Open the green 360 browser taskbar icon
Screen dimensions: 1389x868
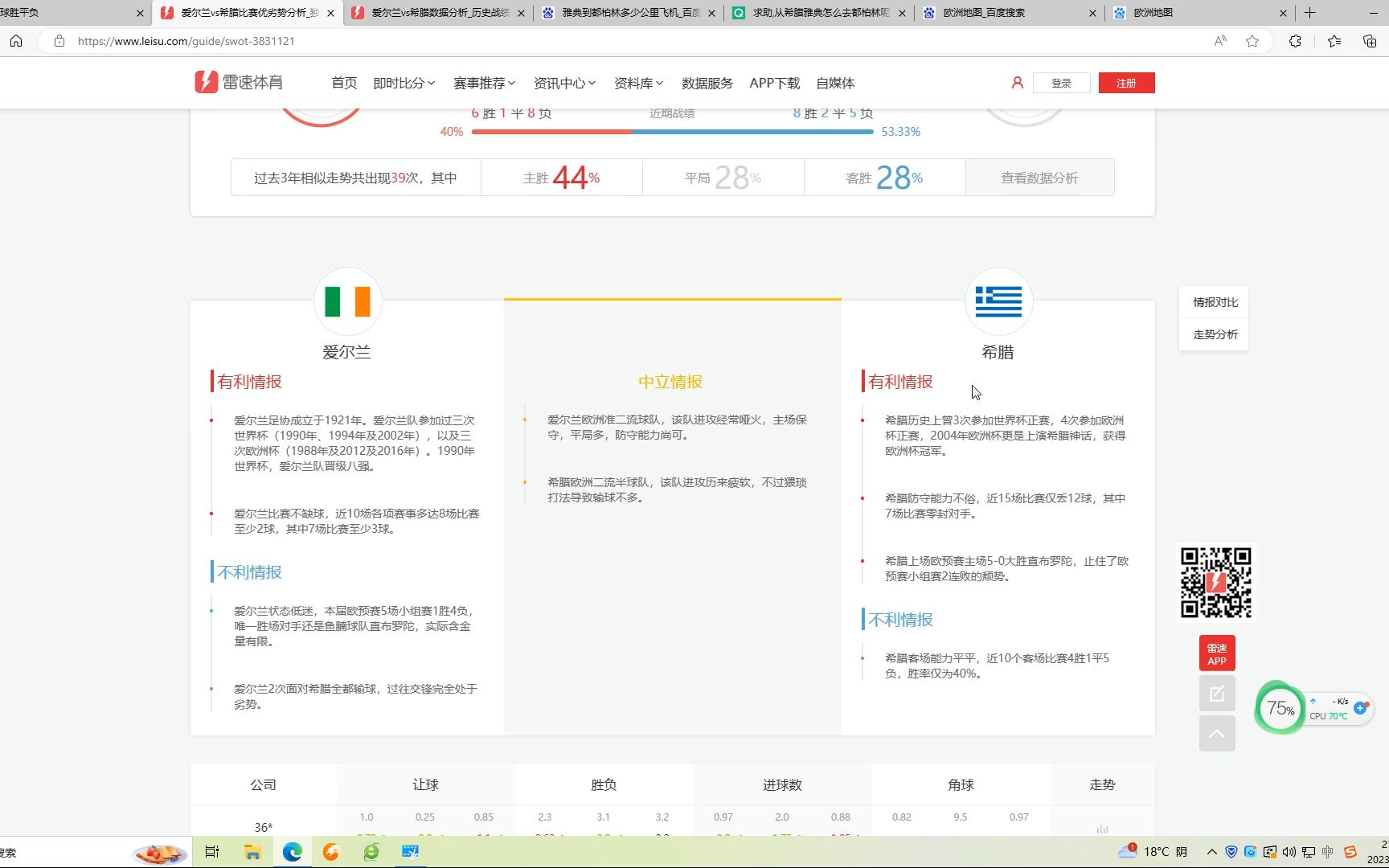pos(371,852)
